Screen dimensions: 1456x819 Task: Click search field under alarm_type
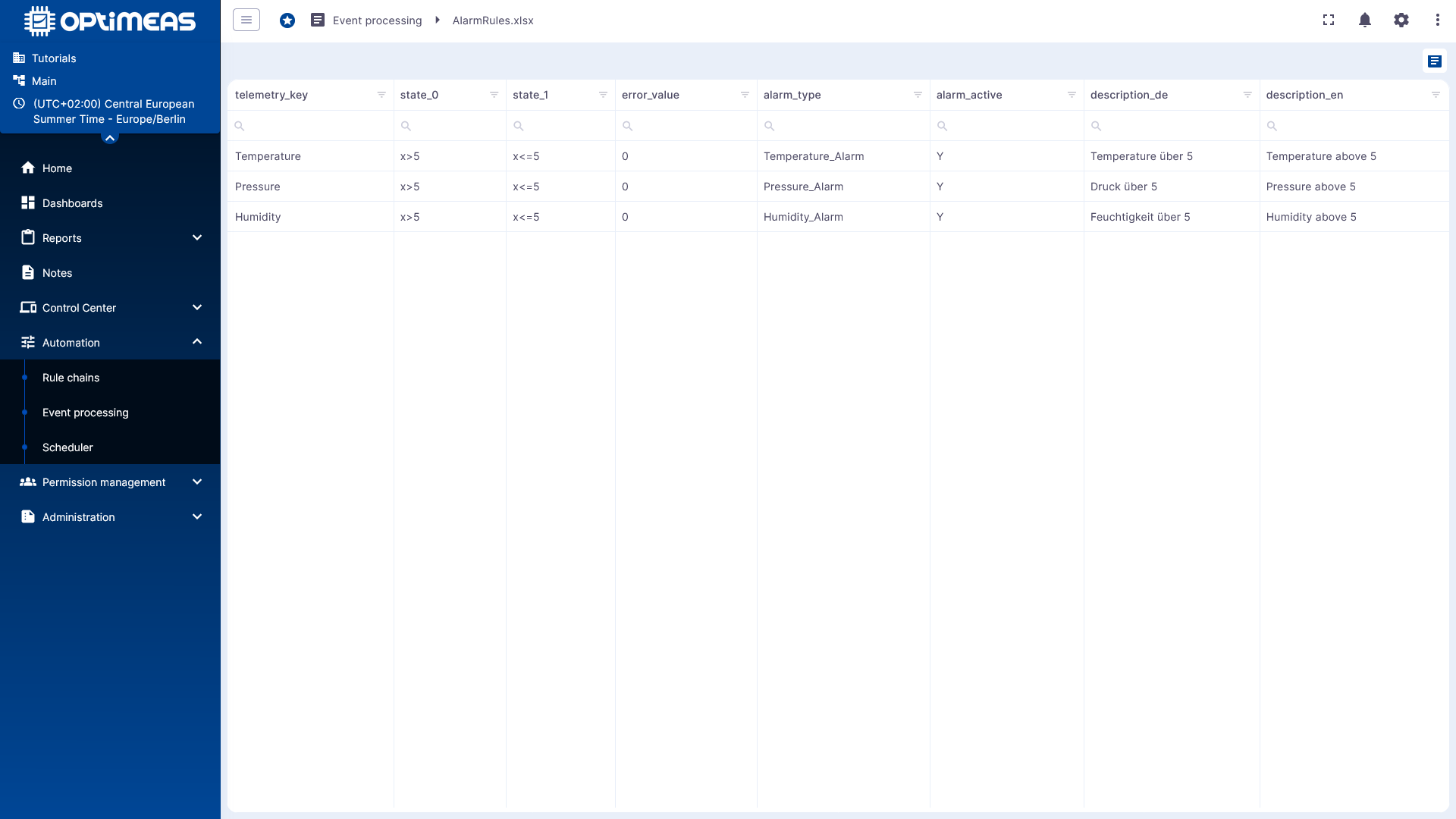pyautogui.click(x=843, y=126)
